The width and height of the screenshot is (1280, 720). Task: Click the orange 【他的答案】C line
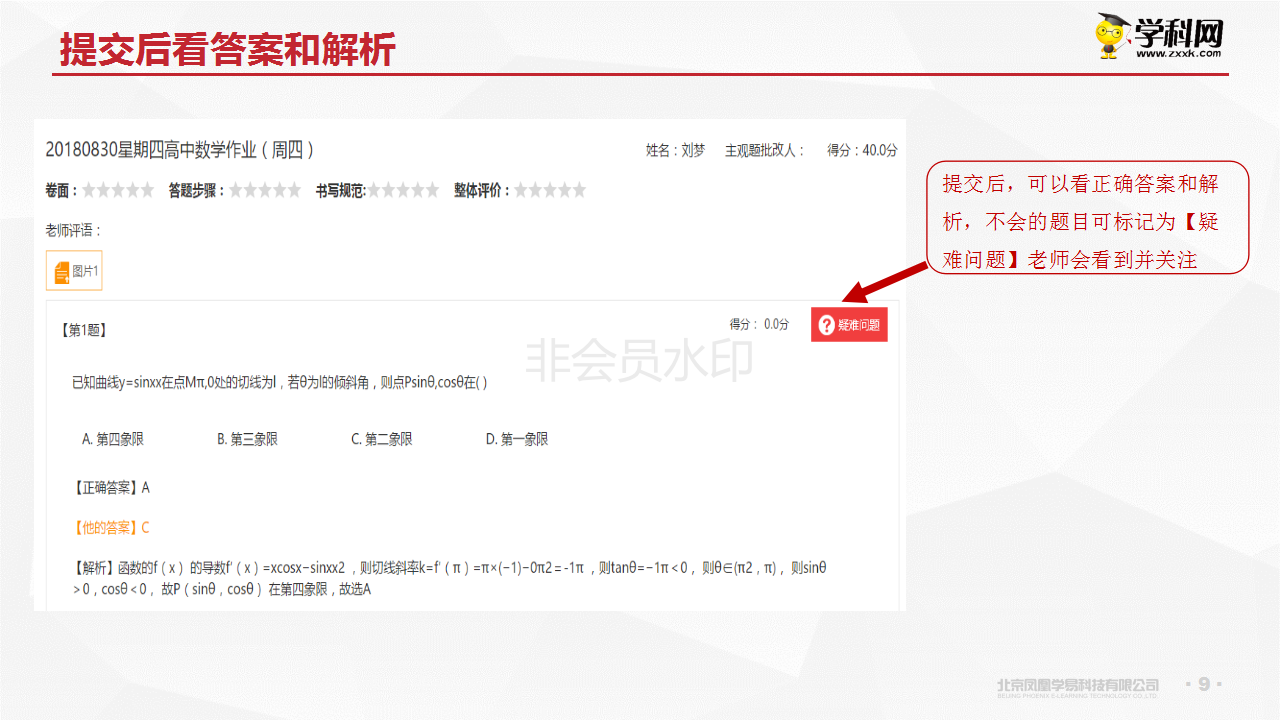tap(111, 528)
